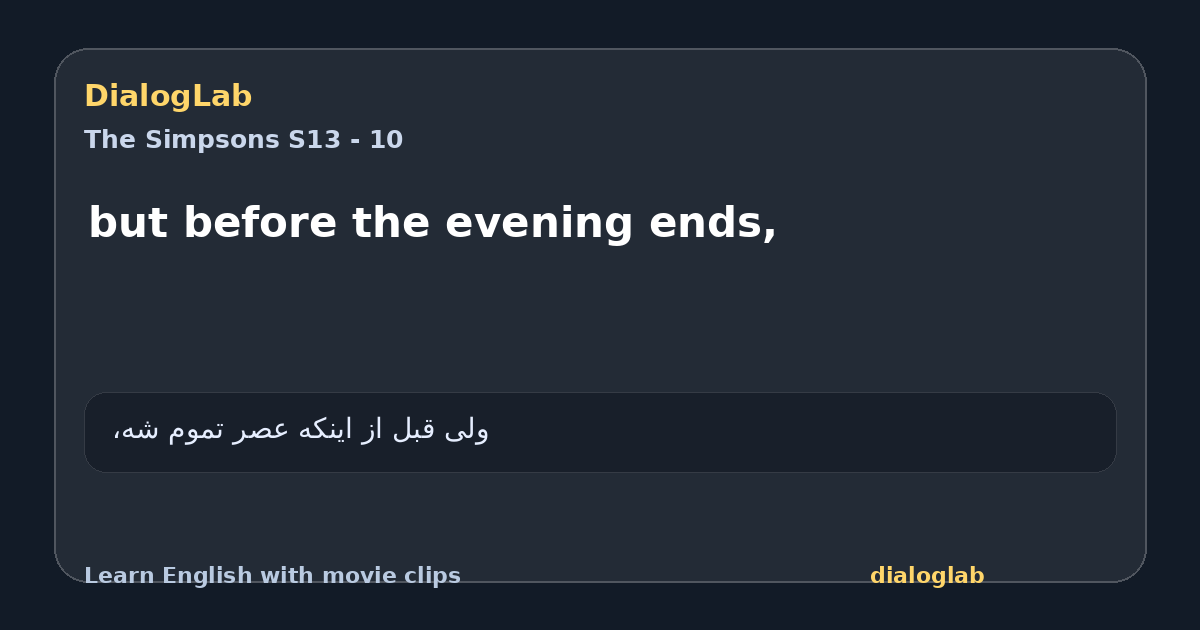The width and height of the screenshot is (1200, 630).
Task: Tap the word "ends," in the subtitle
Action: pyautogui.click(x=713, y=223)
